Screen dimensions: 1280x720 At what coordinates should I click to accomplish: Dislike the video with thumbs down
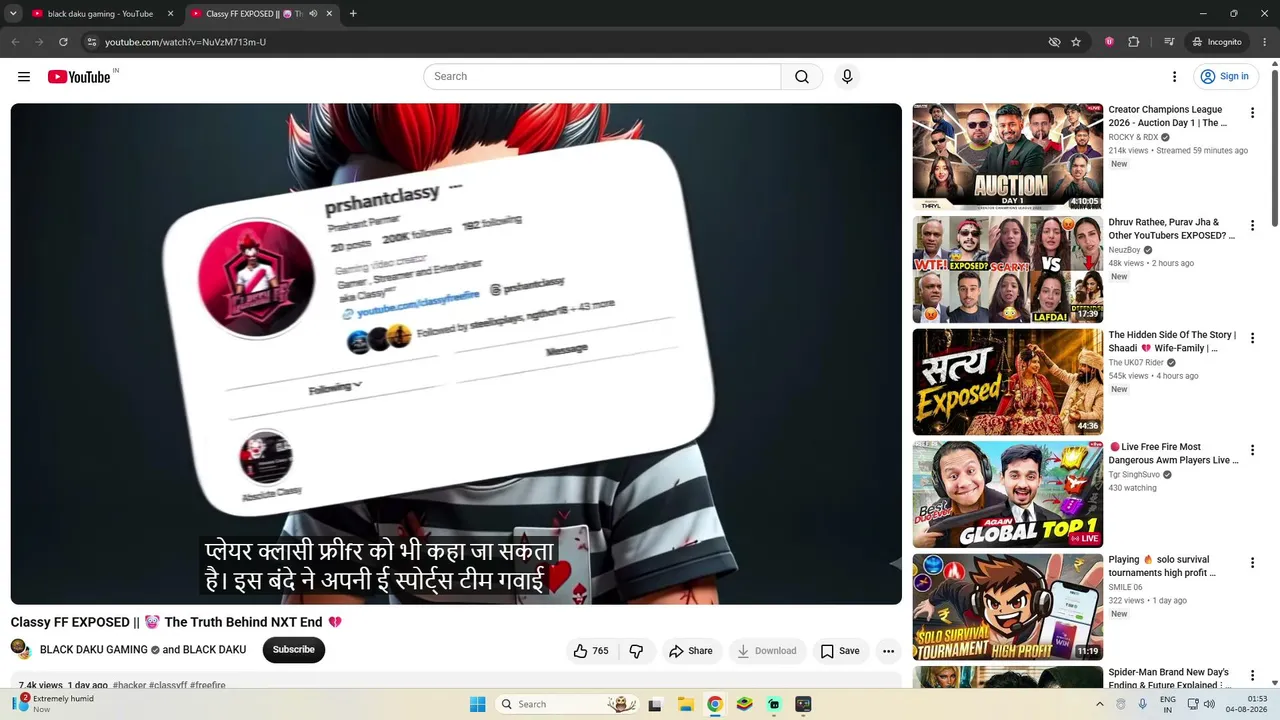[x=636, y=651]
